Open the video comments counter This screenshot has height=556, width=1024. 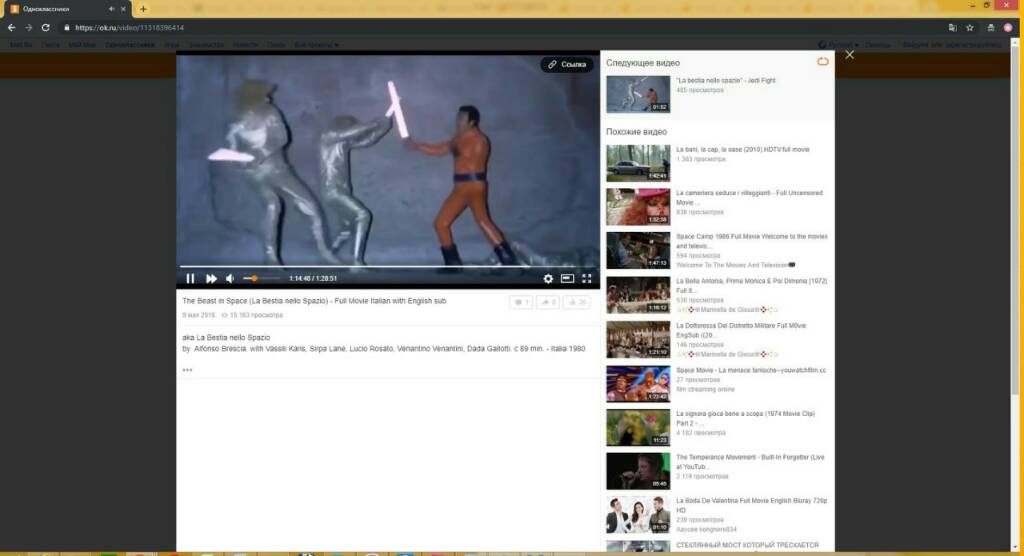[520, 302]
